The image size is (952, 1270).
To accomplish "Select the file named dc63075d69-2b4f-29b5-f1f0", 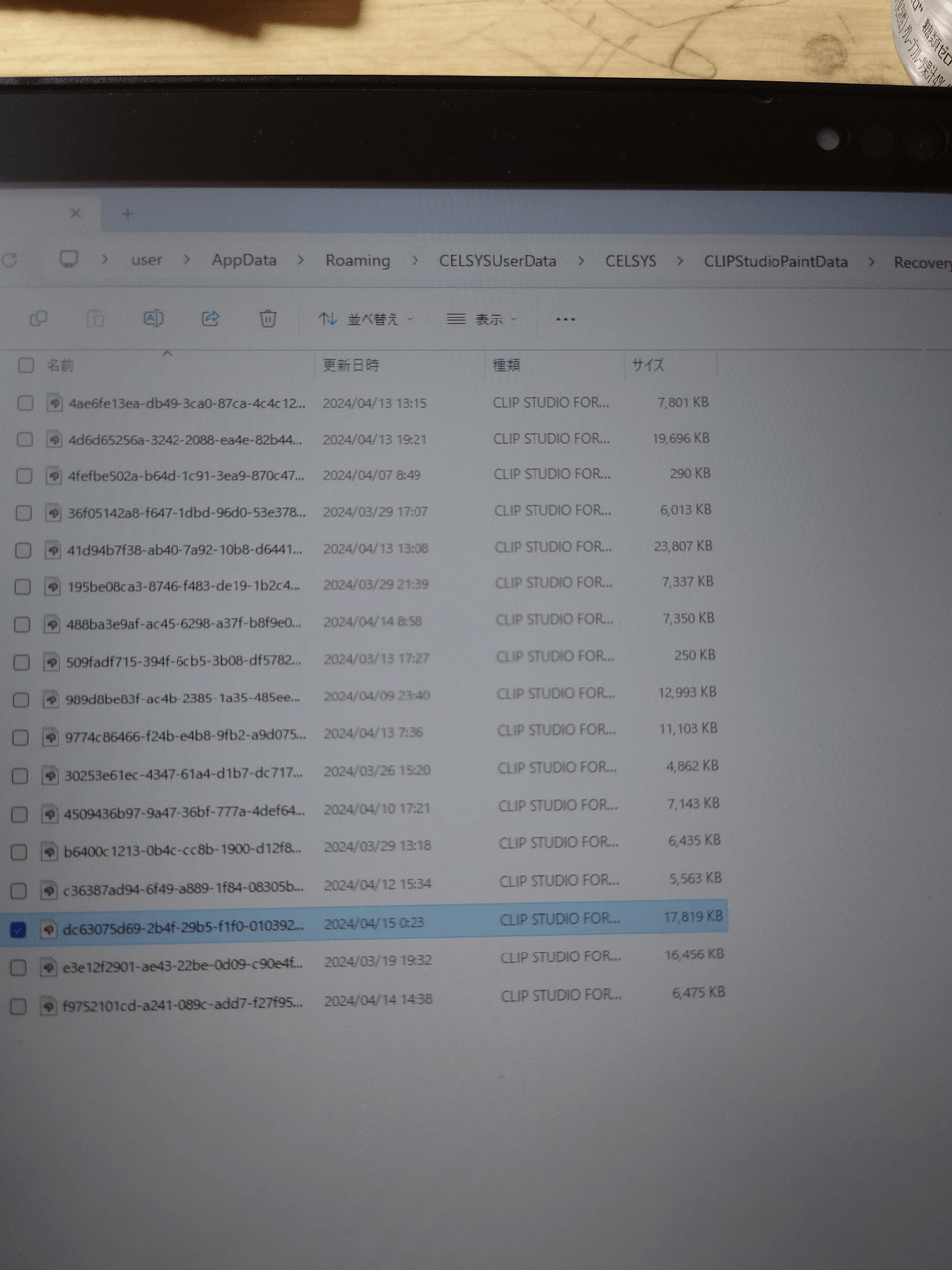I will point(183,929).
